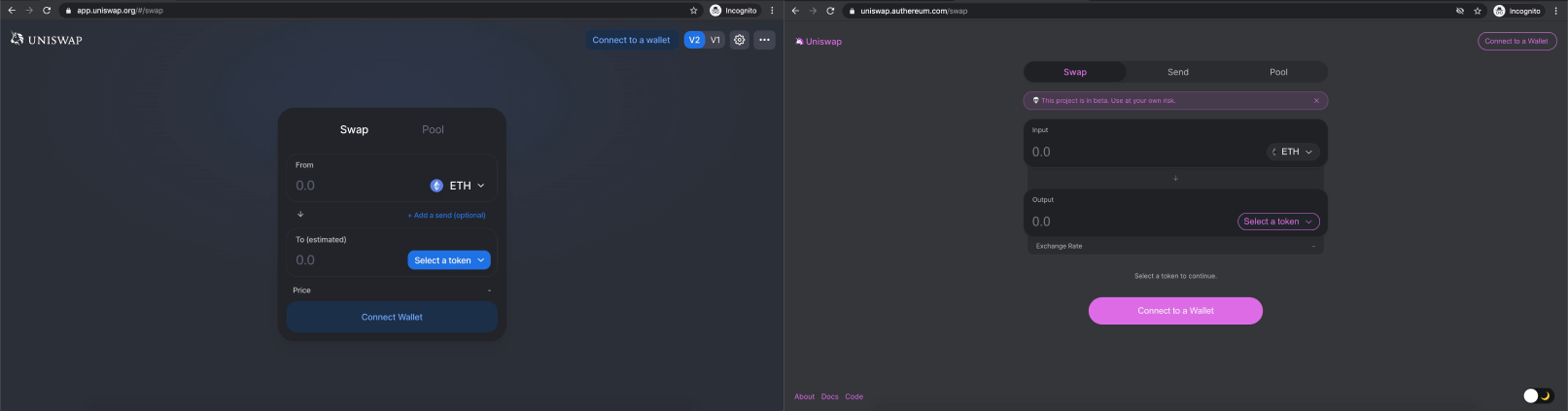Select Send tab in right window
This screenshot has height=411, width=1568.
click(x=1178, y=72)
